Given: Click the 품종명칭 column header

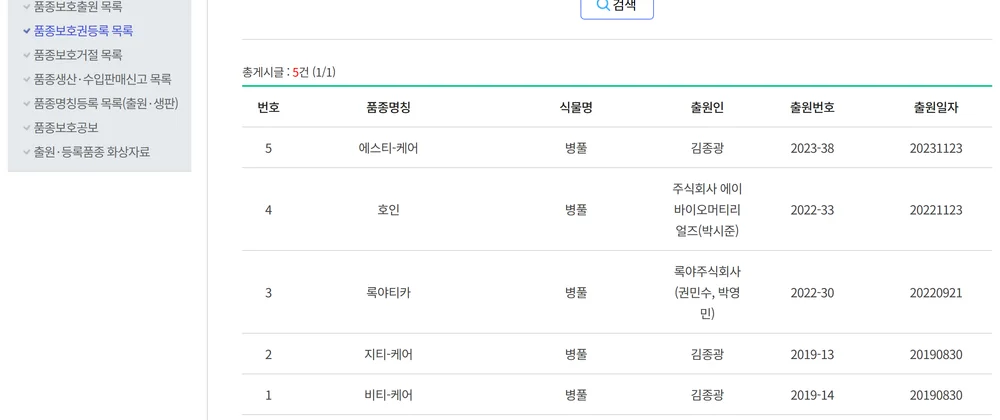Looking at the screenshot, I should 388,108.
